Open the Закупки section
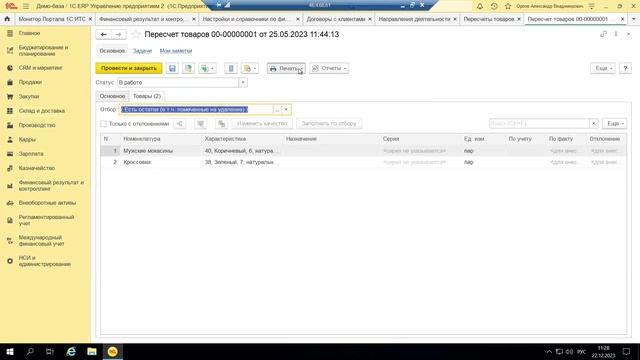This screenshot has width=640, height=360. point(29,96)
